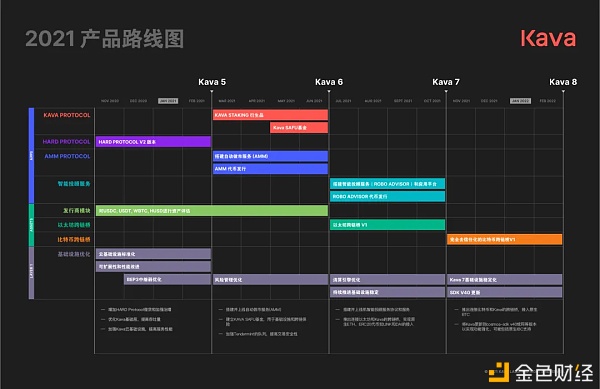Click the 金色财经 watermark logo

541,372
